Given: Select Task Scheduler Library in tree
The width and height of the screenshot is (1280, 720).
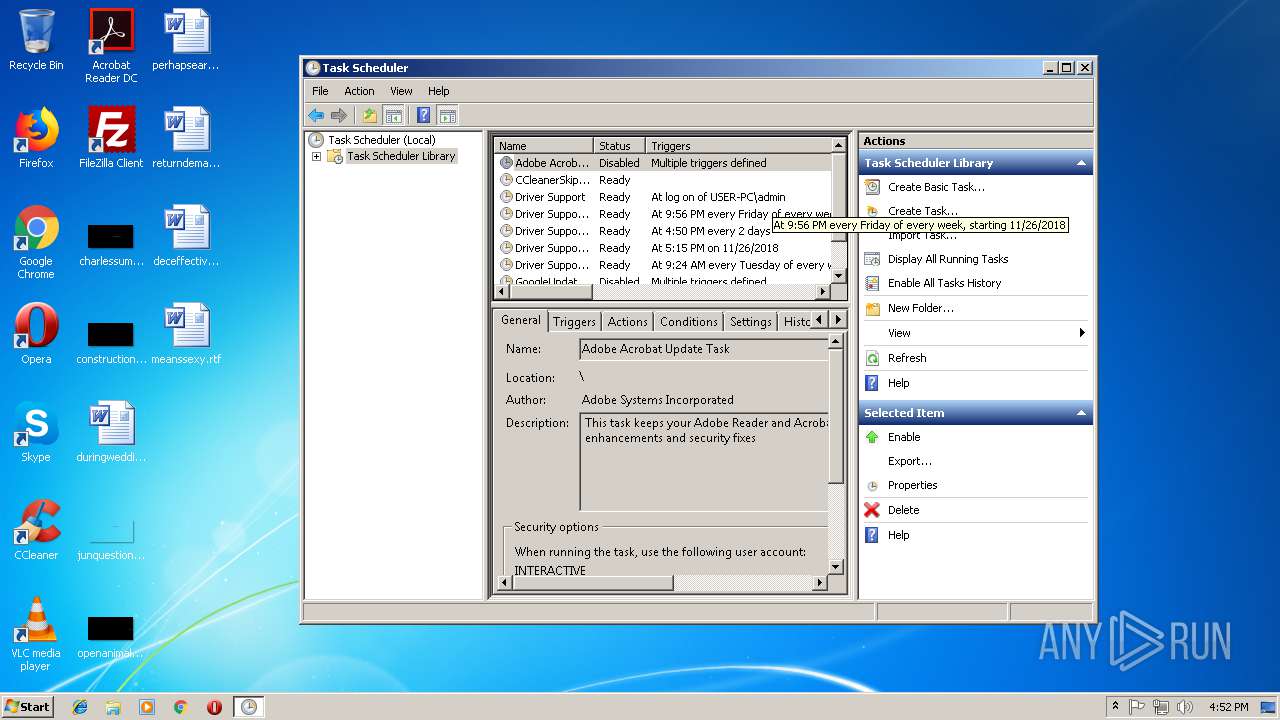Looking at the screenshot, I should click(x=400, y=157).
